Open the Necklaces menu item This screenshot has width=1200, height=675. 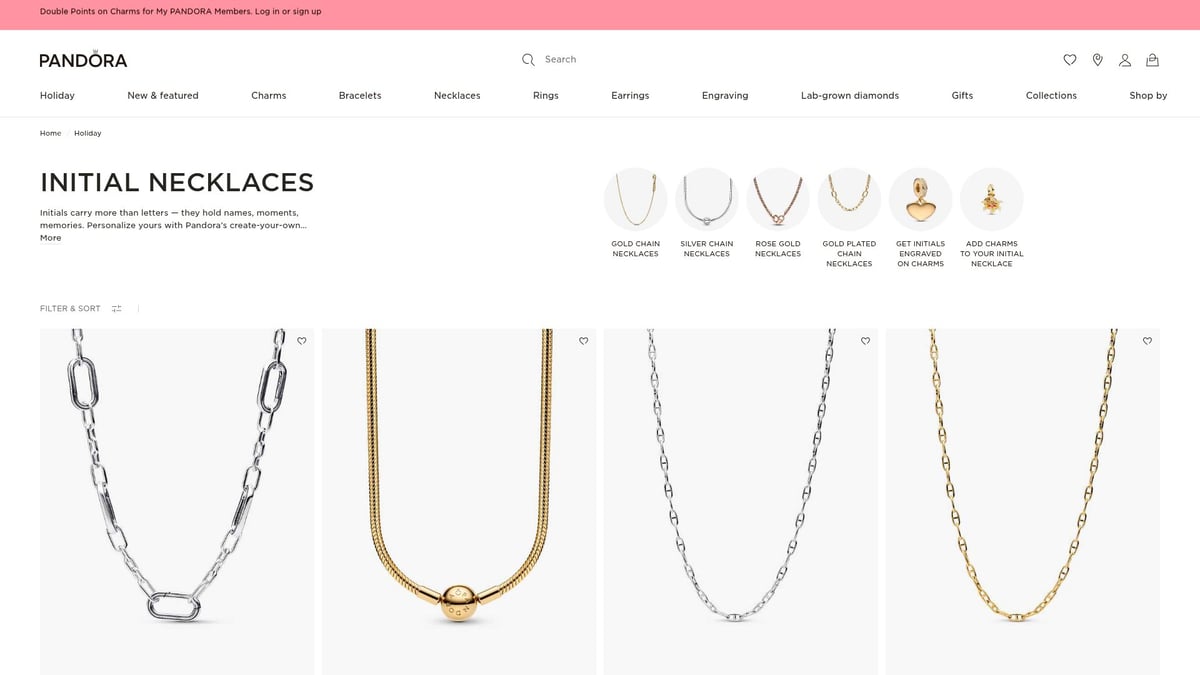[x=457, y=96]
